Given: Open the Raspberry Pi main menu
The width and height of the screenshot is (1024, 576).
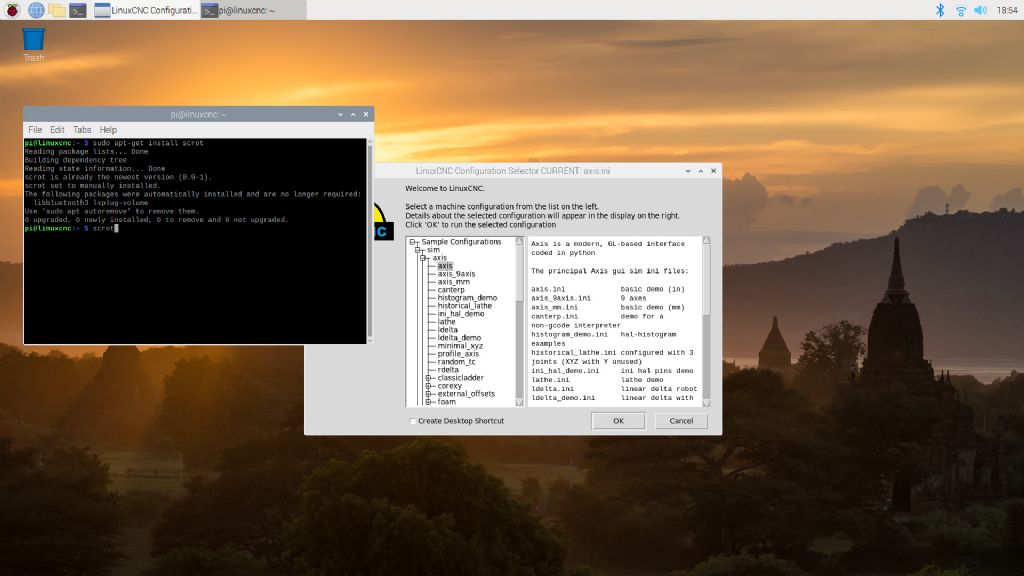Looking at the screenshot, I should [12, 10].
